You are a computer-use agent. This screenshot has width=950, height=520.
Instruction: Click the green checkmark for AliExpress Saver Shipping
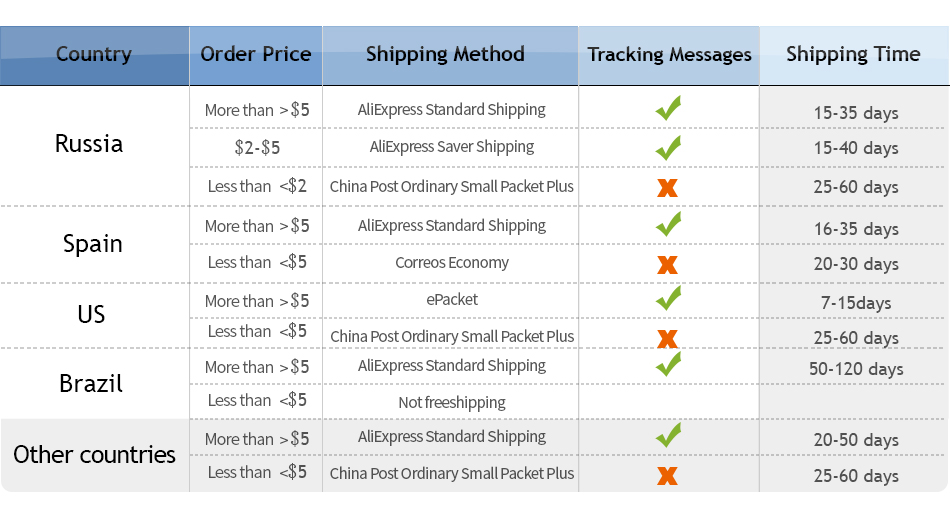(x=668, y=147)
